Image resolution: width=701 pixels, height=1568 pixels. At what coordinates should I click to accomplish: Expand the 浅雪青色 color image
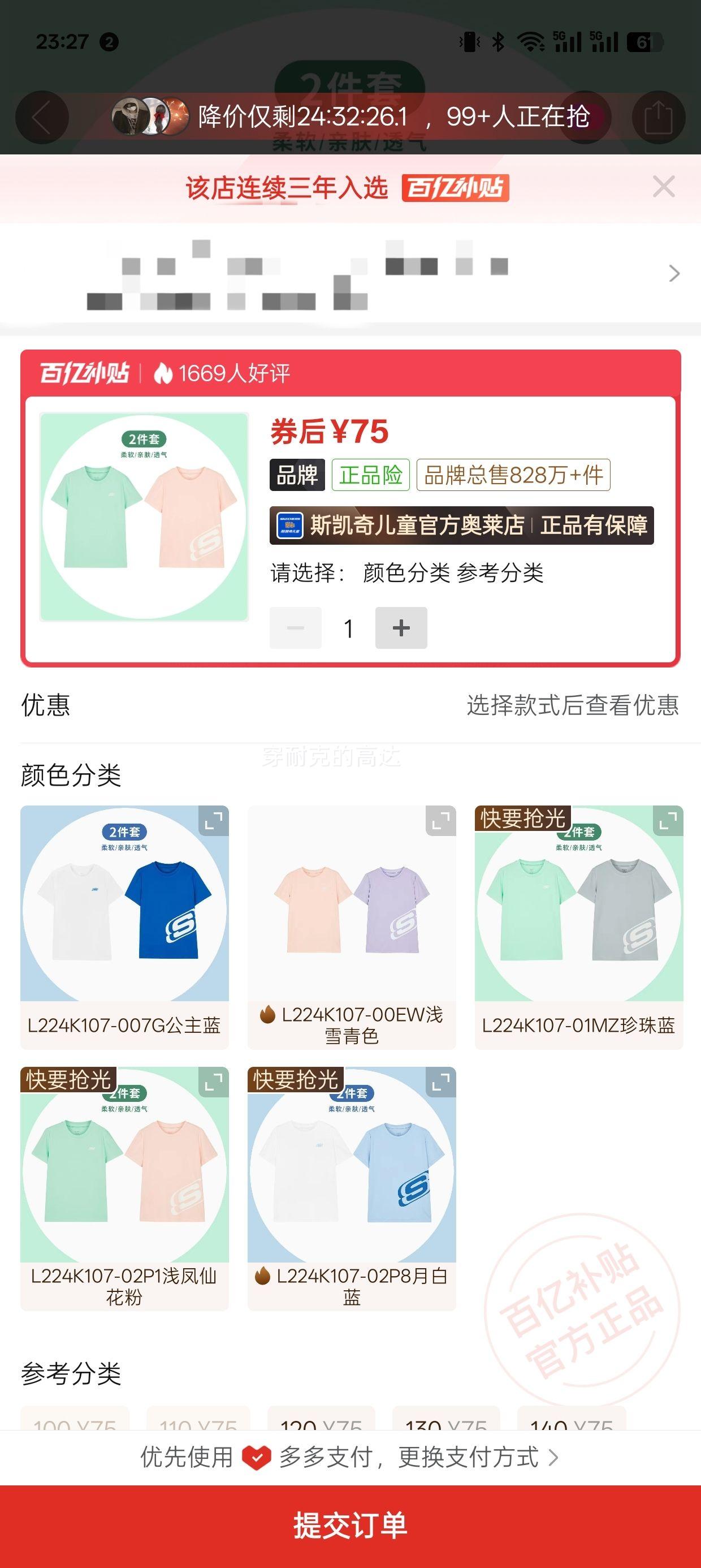(440, 821)
